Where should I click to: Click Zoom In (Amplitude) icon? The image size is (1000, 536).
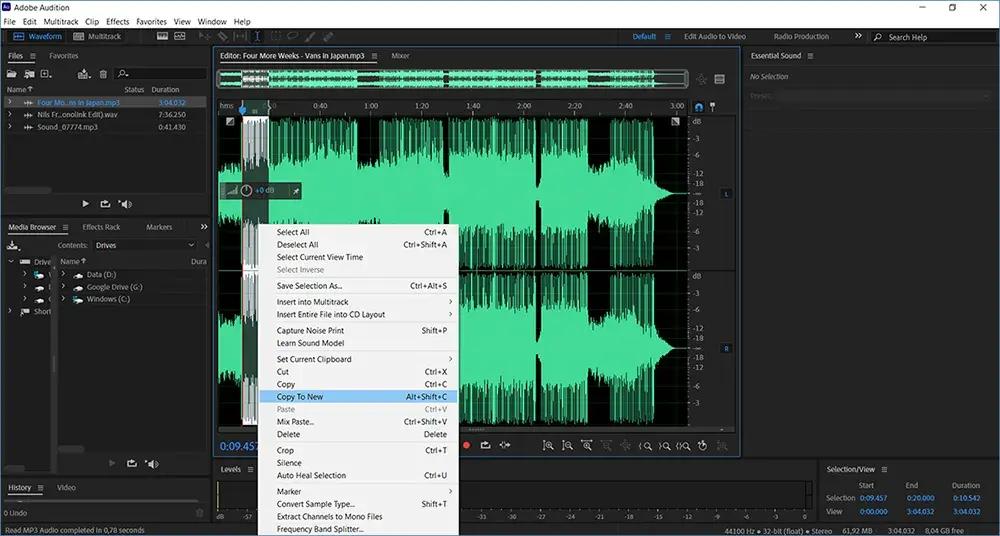click(x=548, y=446)
